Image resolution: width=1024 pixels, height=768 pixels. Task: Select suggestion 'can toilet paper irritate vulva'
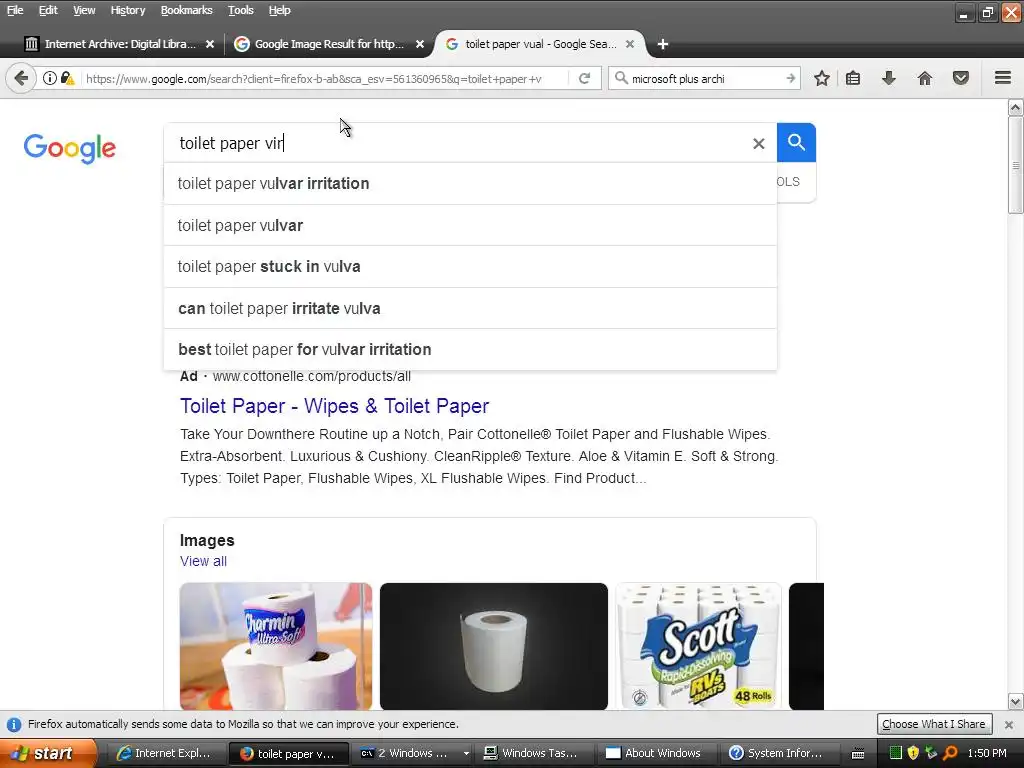tap(470, 308)
